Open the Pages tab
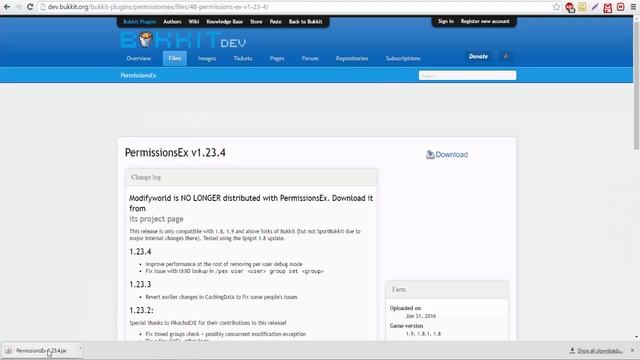Screen dimensions: 640x360 coord(277,58)
